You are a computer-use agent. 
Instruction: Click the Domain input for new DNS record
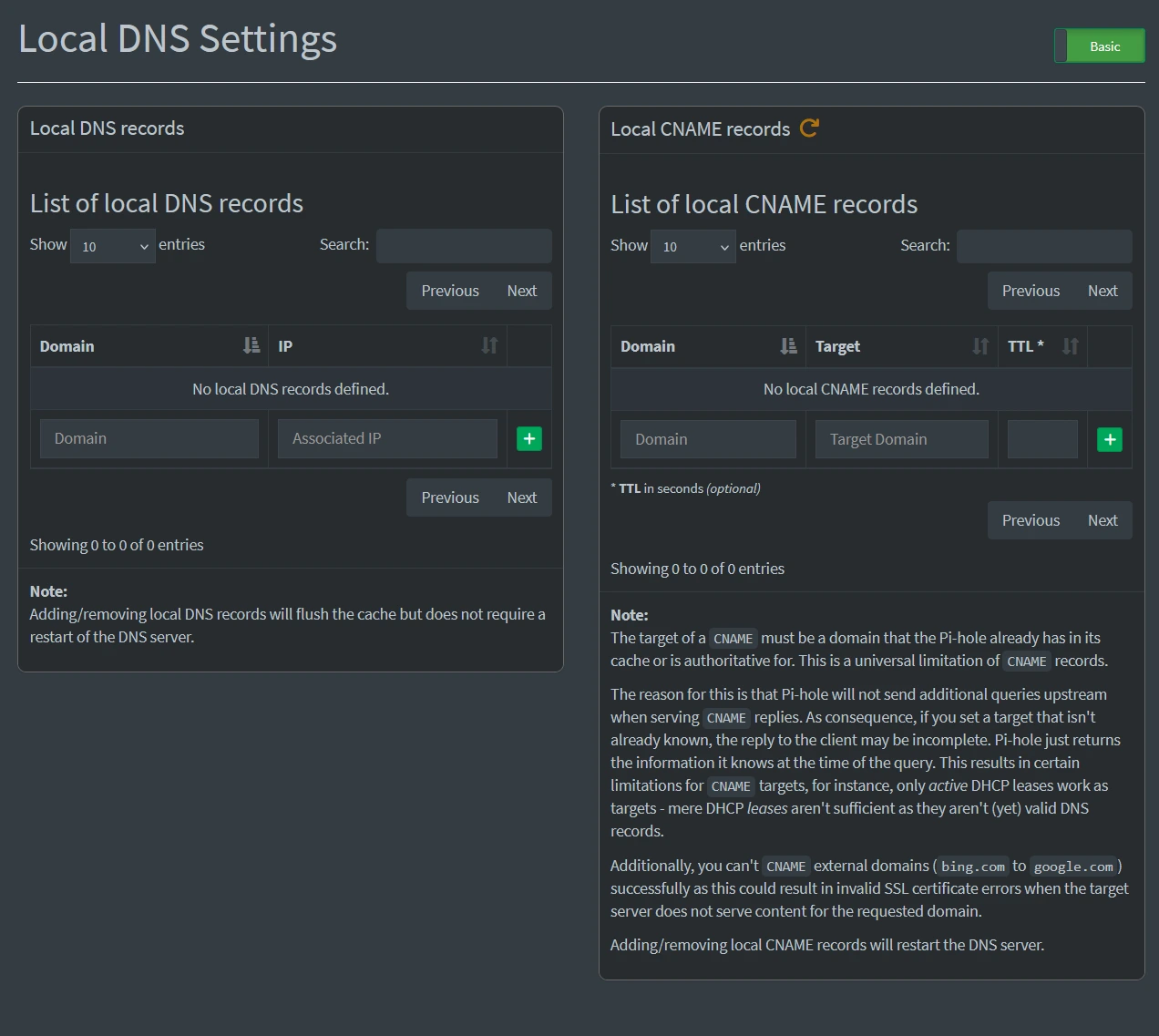pos(149,438)
